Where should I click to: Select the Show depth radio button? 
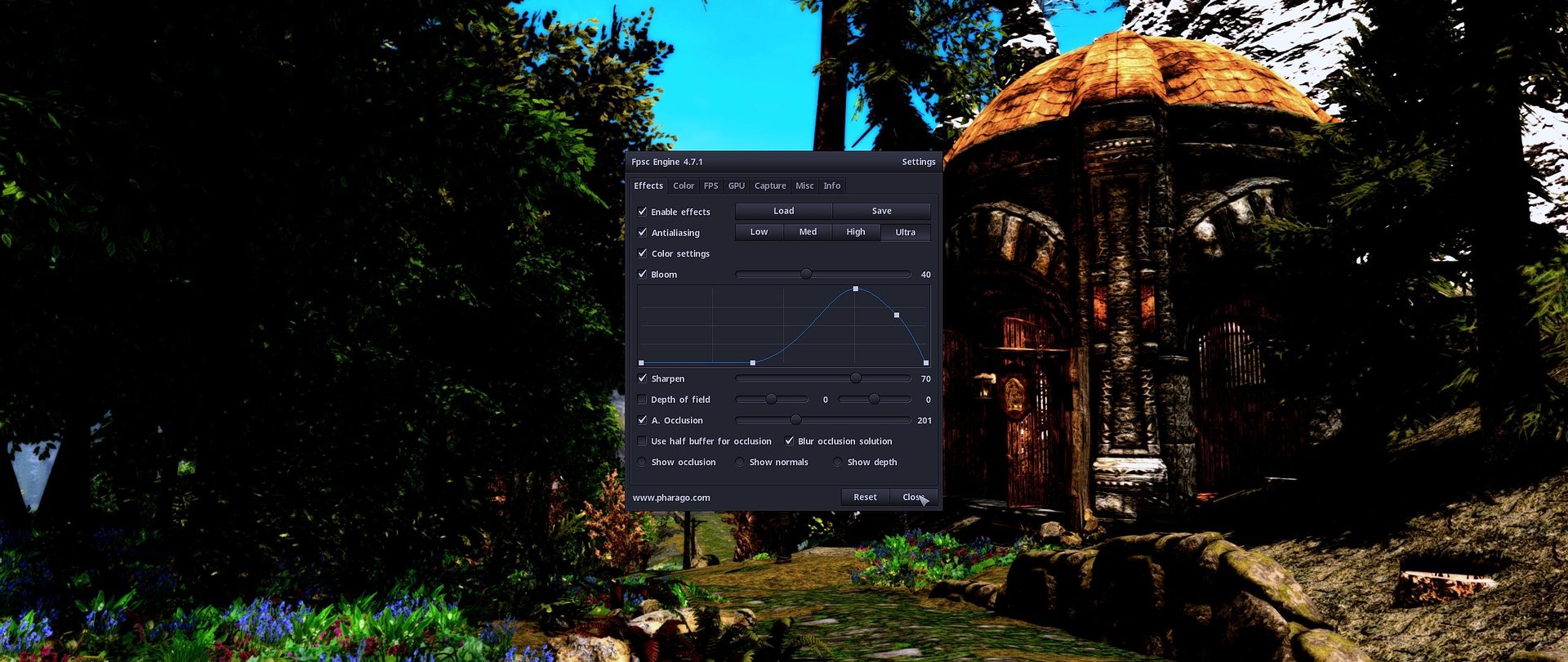click(838, 463)
